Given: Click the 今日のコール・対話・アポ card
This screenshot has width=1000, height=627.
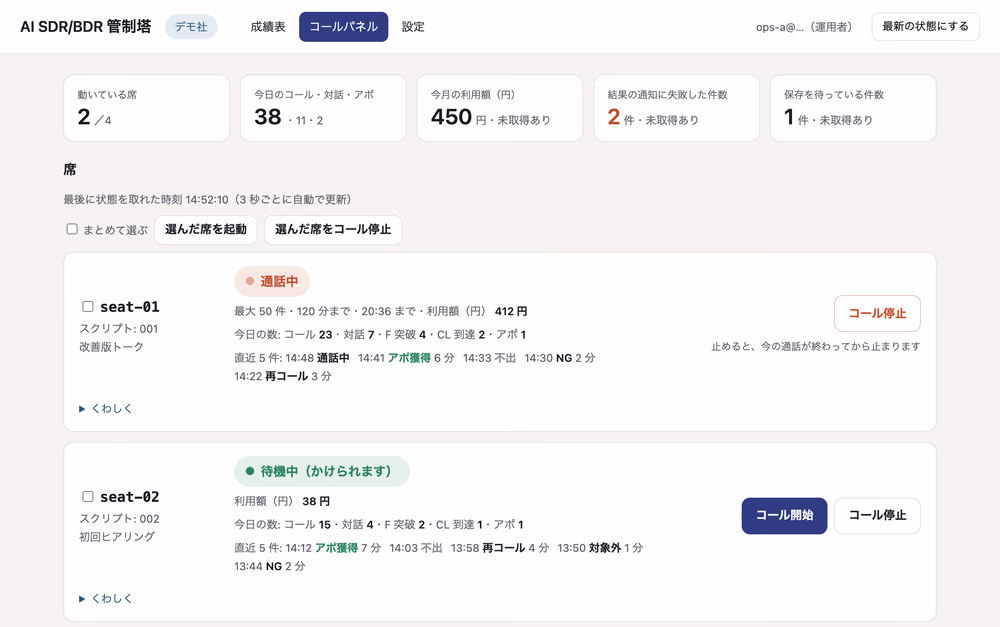Looking at the screenshot, I should 323,108.
